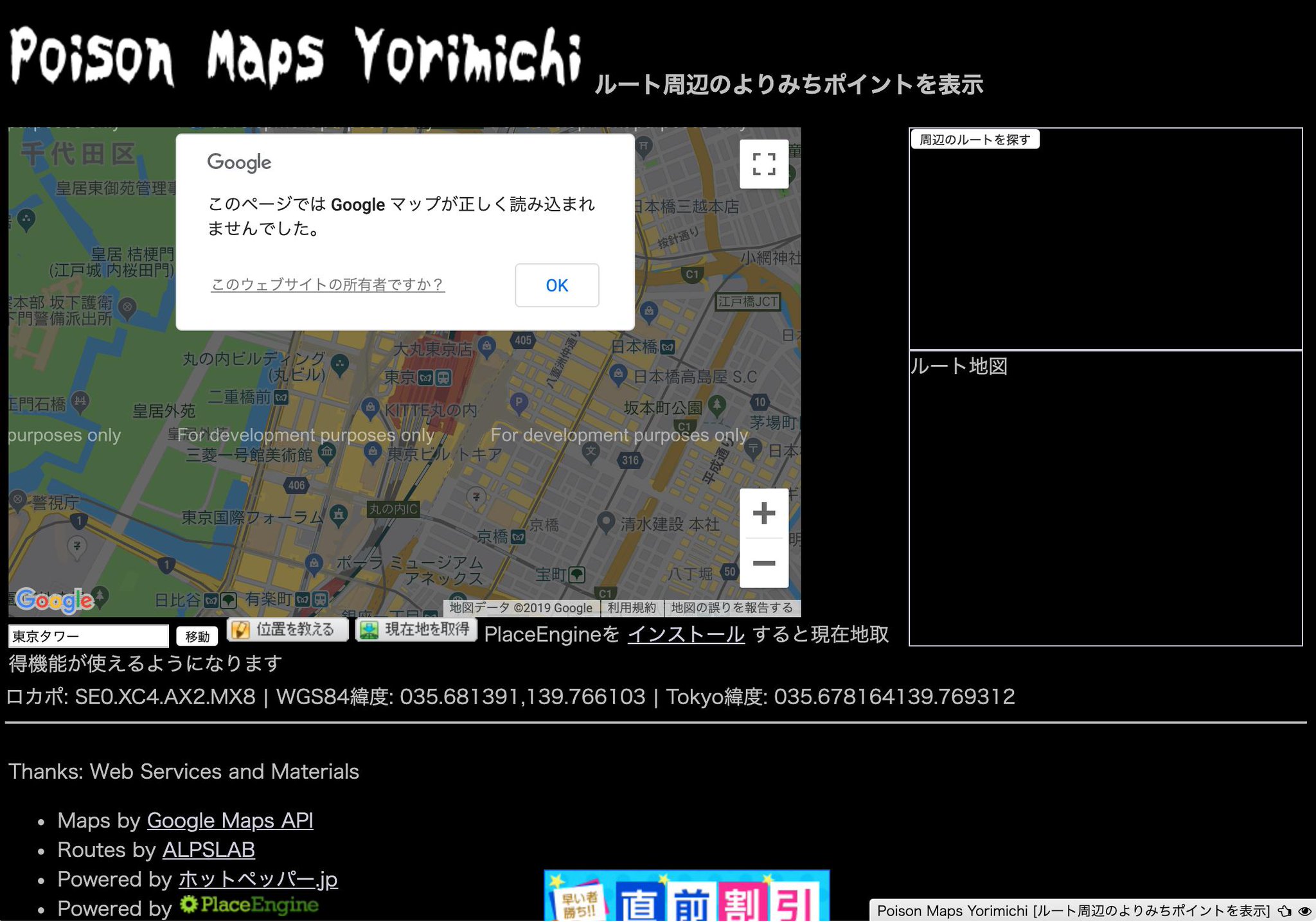Screen dimensions: 1316x922
Task: Click the 現在地を取得 button
Action: point(416,630)
